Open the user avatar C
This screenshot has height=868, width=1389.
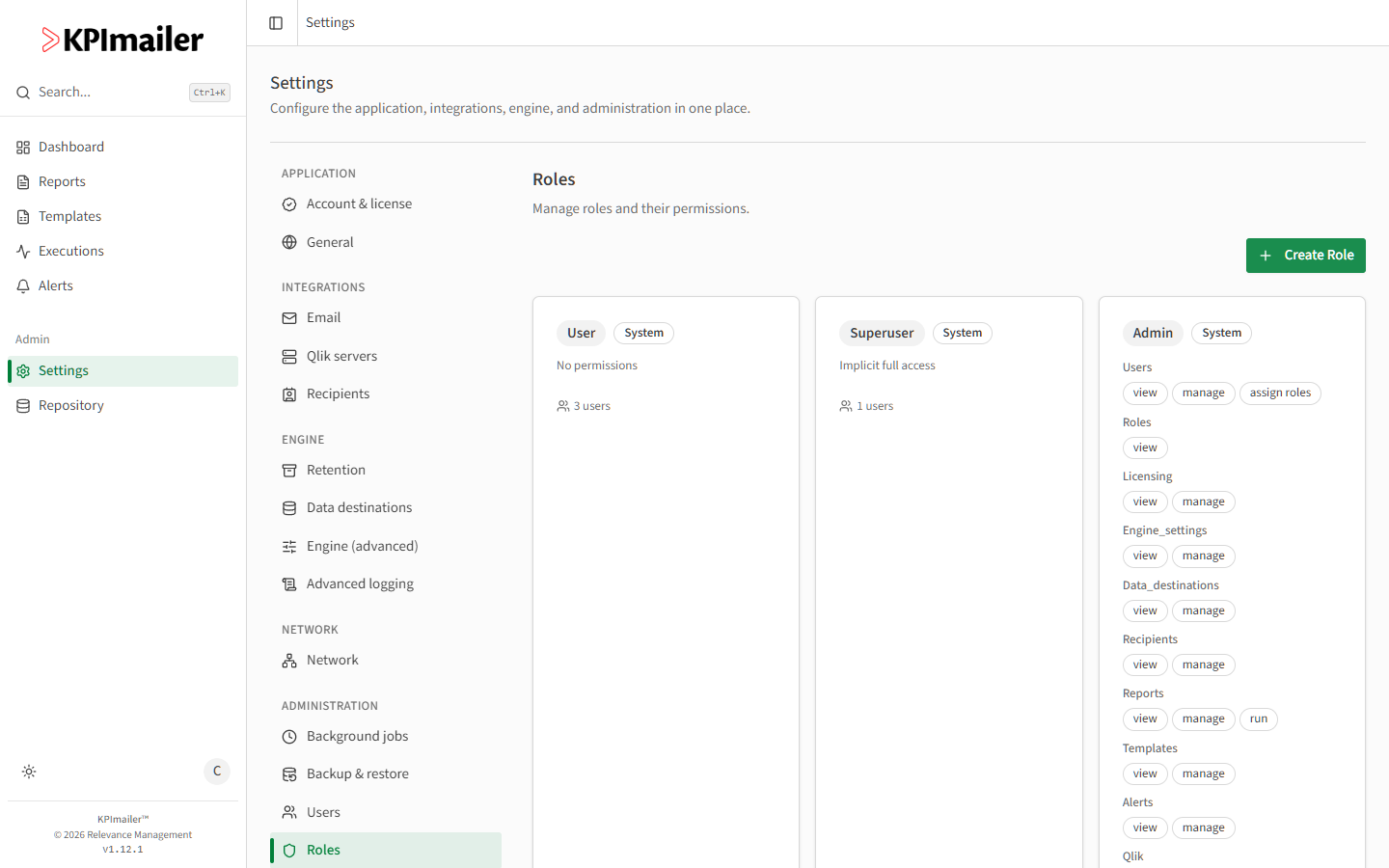tap(217, 772)
